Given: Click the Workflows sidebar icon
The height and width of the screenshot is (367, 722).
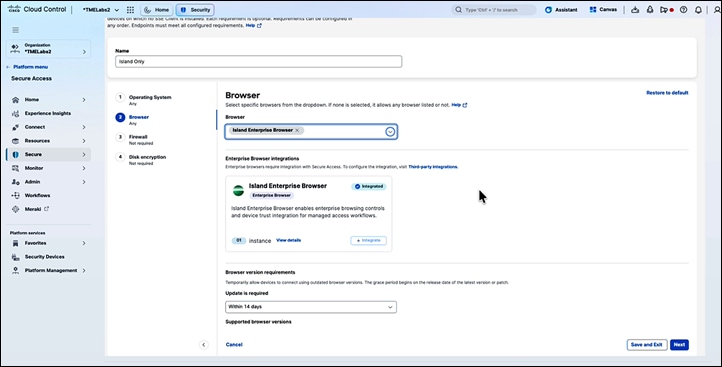Looking at the screenshot, I should pos(16,195).
